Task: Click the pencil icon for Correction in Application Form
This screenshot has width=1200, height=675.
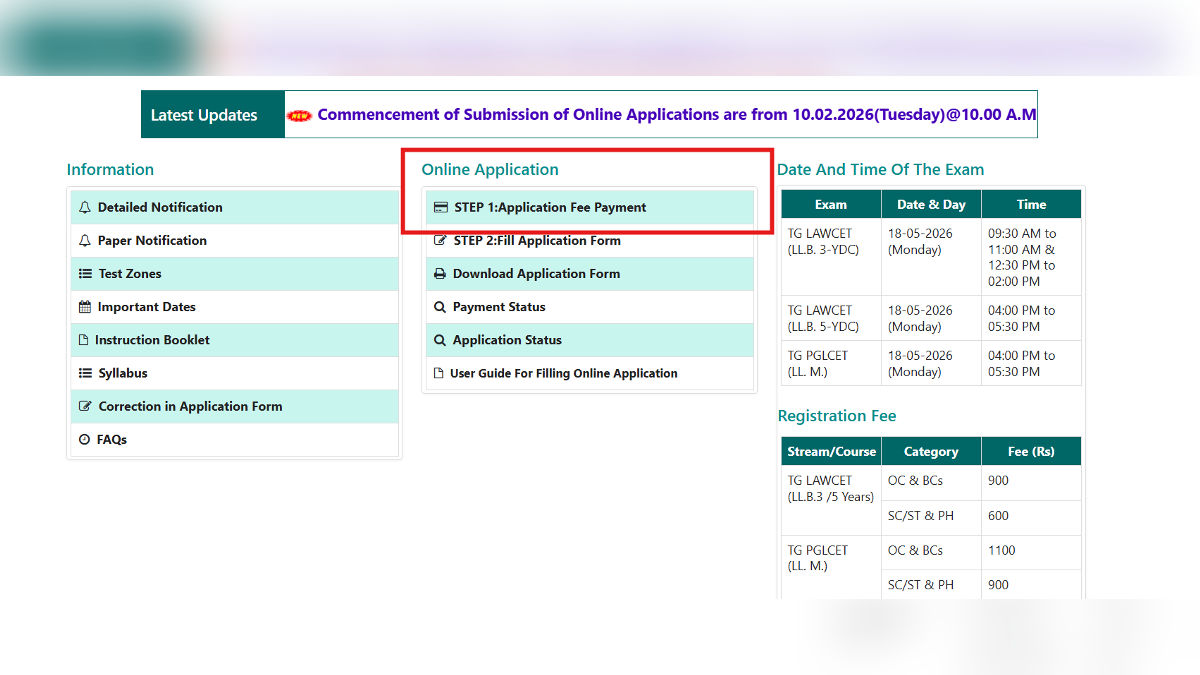Action: click(85, 406)
